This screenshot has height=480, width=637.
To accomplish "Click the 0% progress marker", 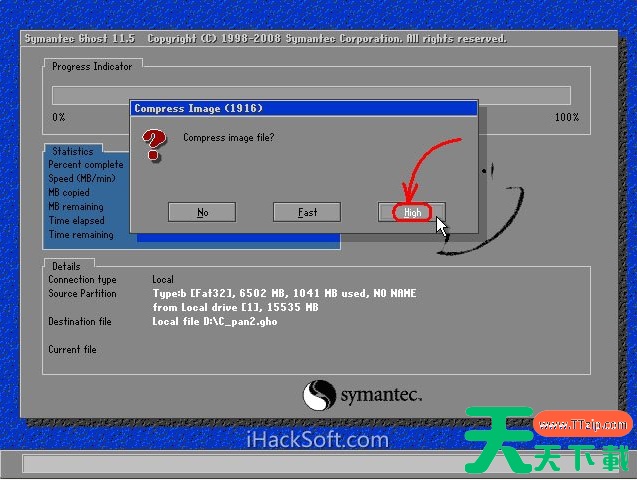I will 59,117.
